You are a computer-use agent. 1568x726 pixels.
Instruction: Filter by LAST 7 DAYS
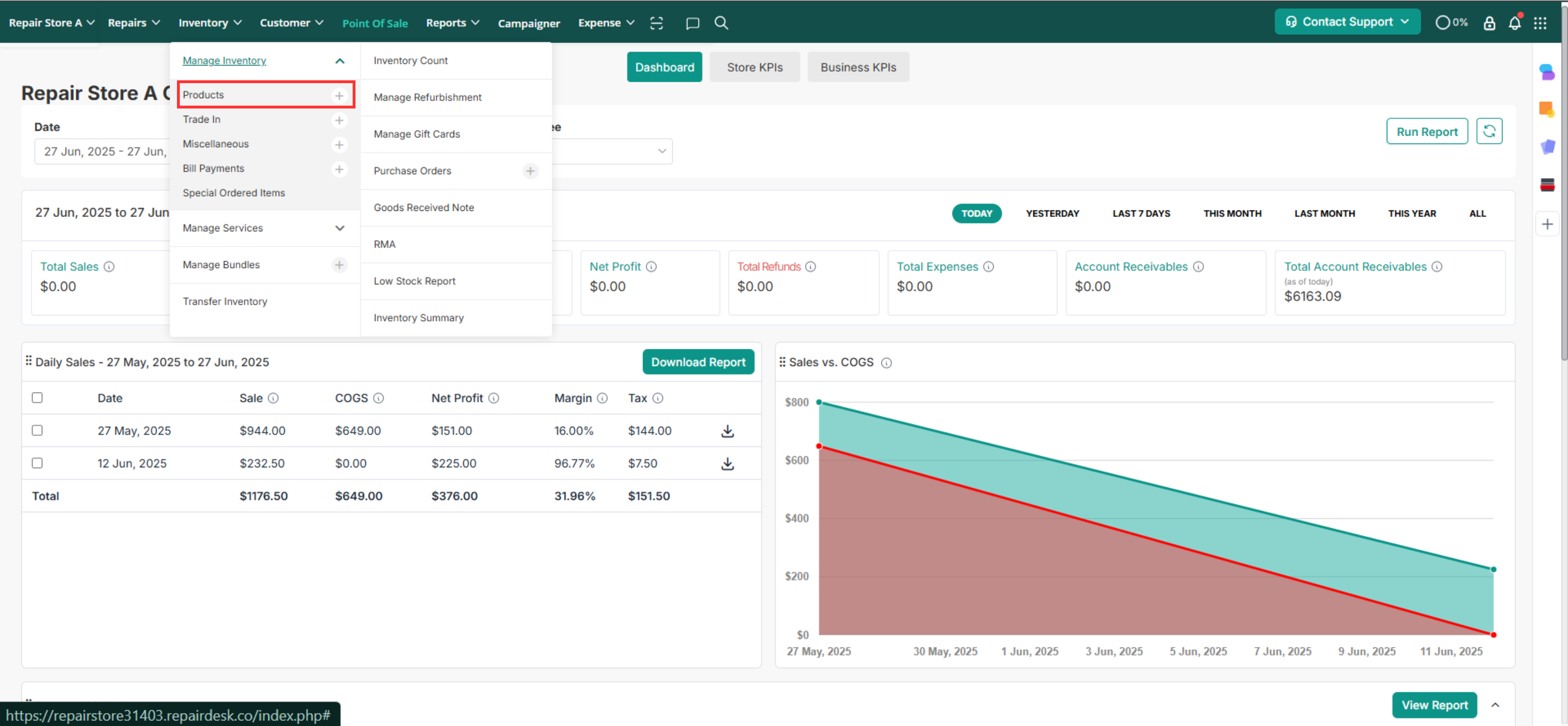(1141, 214)
